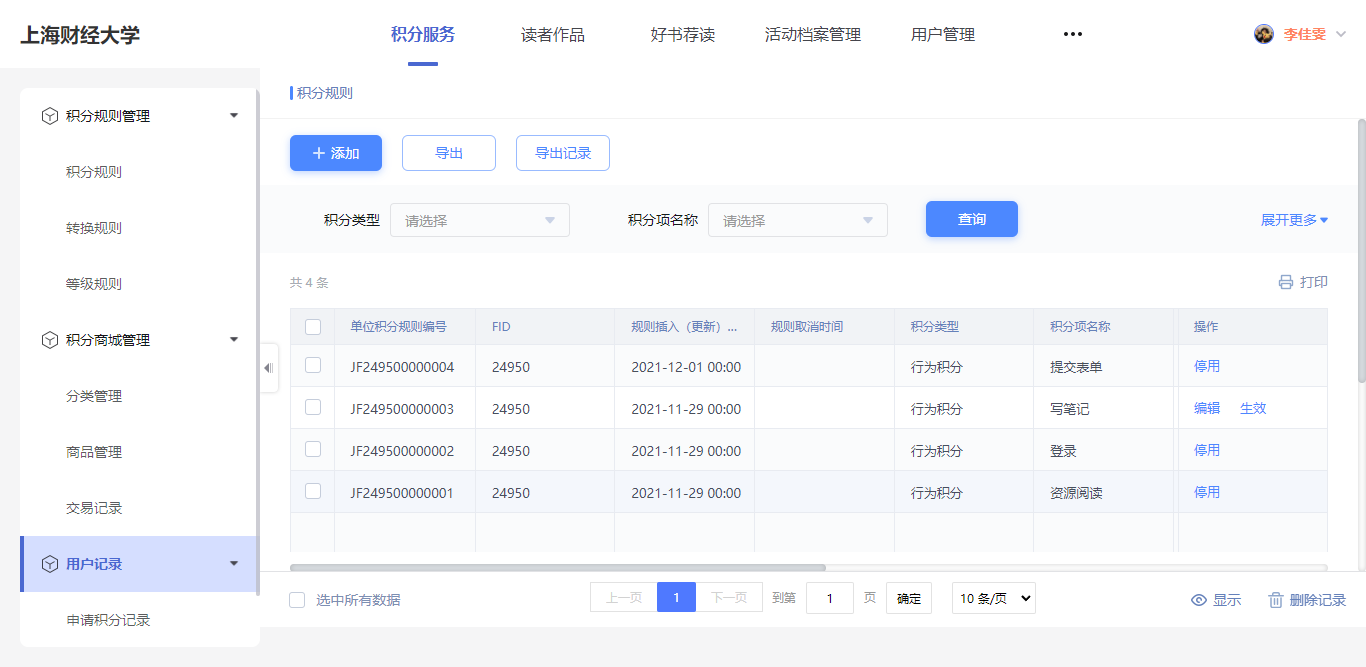Tick the checkbox for row JF249500000003
The image size is (1366, 667).
click(x=313, y=408)
